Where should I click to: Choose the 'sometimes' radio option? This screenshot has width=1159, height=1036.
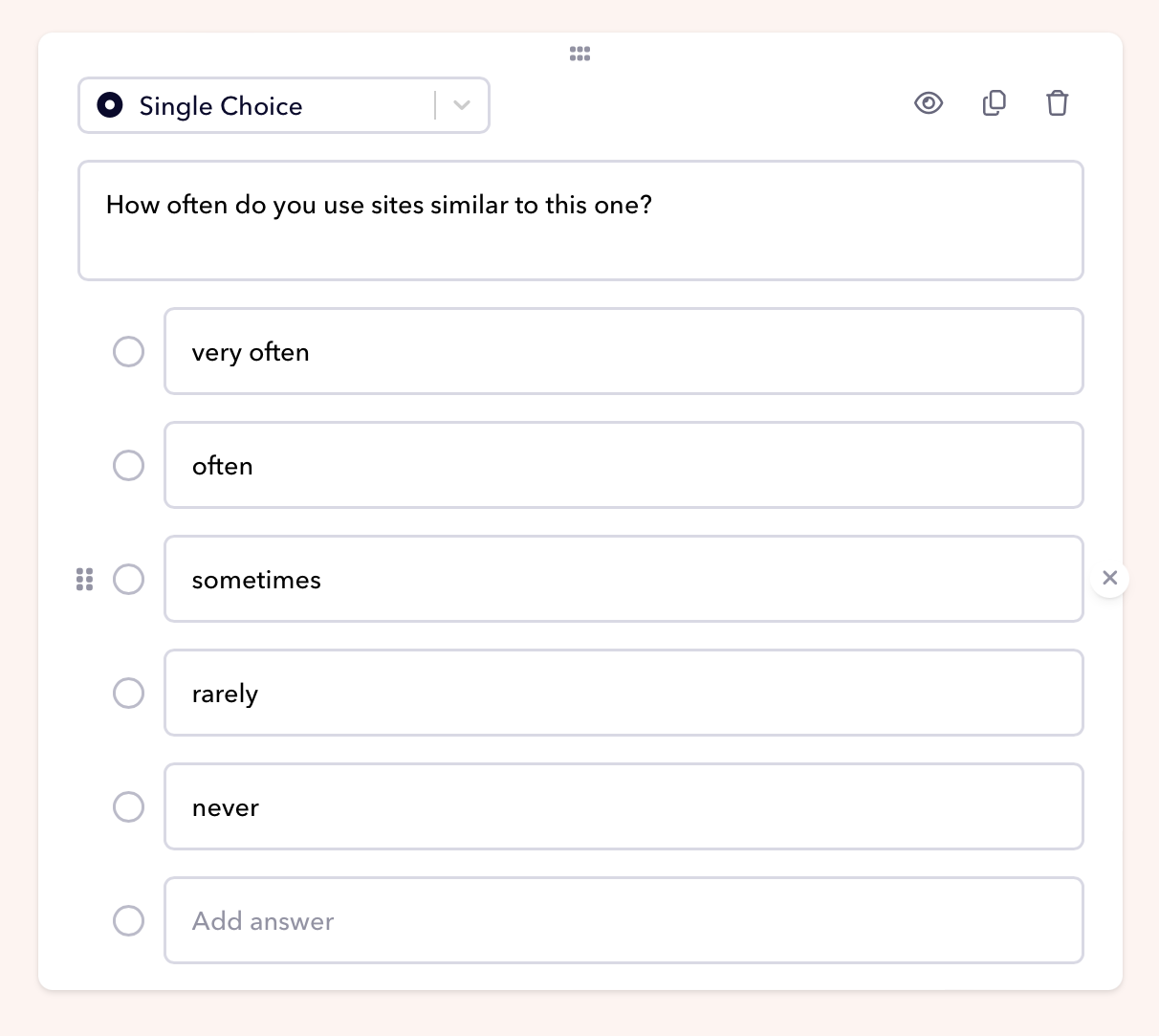129,580
